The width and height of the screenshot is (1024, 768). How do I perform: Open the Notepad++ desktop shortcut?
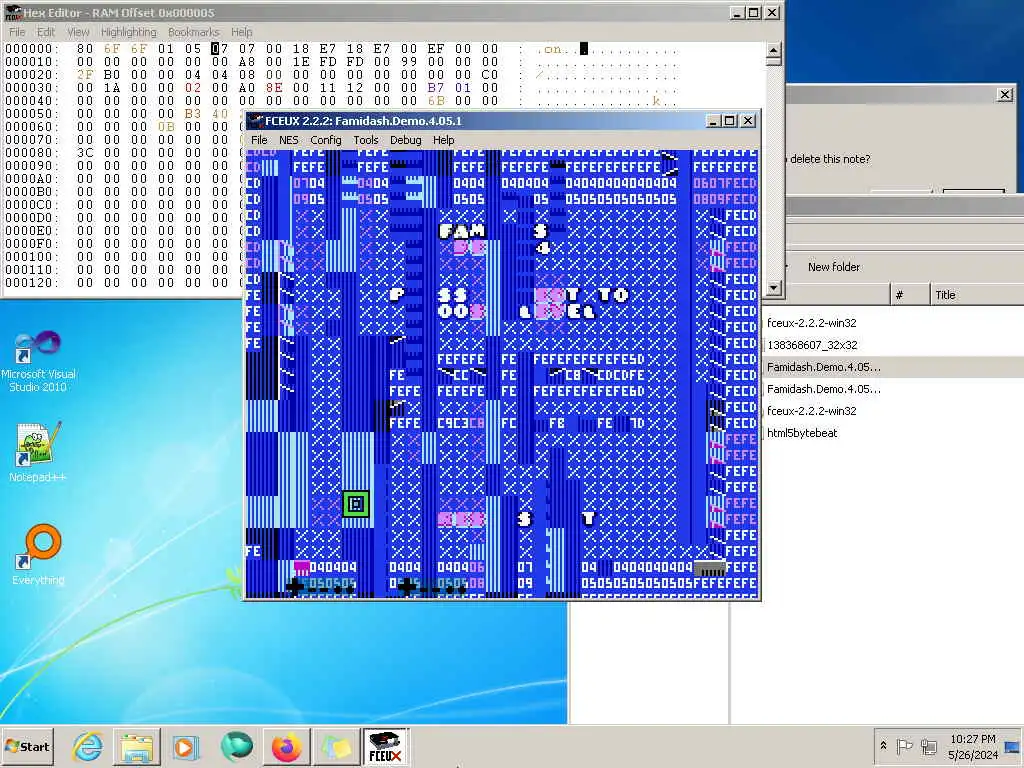click(x=38, y=451)
